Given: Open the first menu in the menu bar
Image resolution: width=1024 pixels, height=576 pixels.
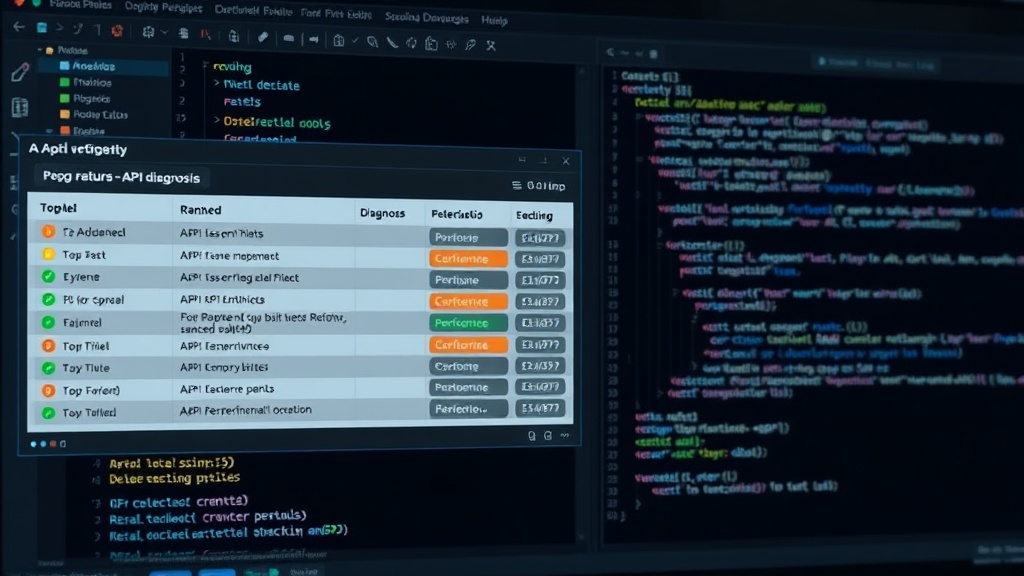Looking at the screenshot, I should pos(80,5).
